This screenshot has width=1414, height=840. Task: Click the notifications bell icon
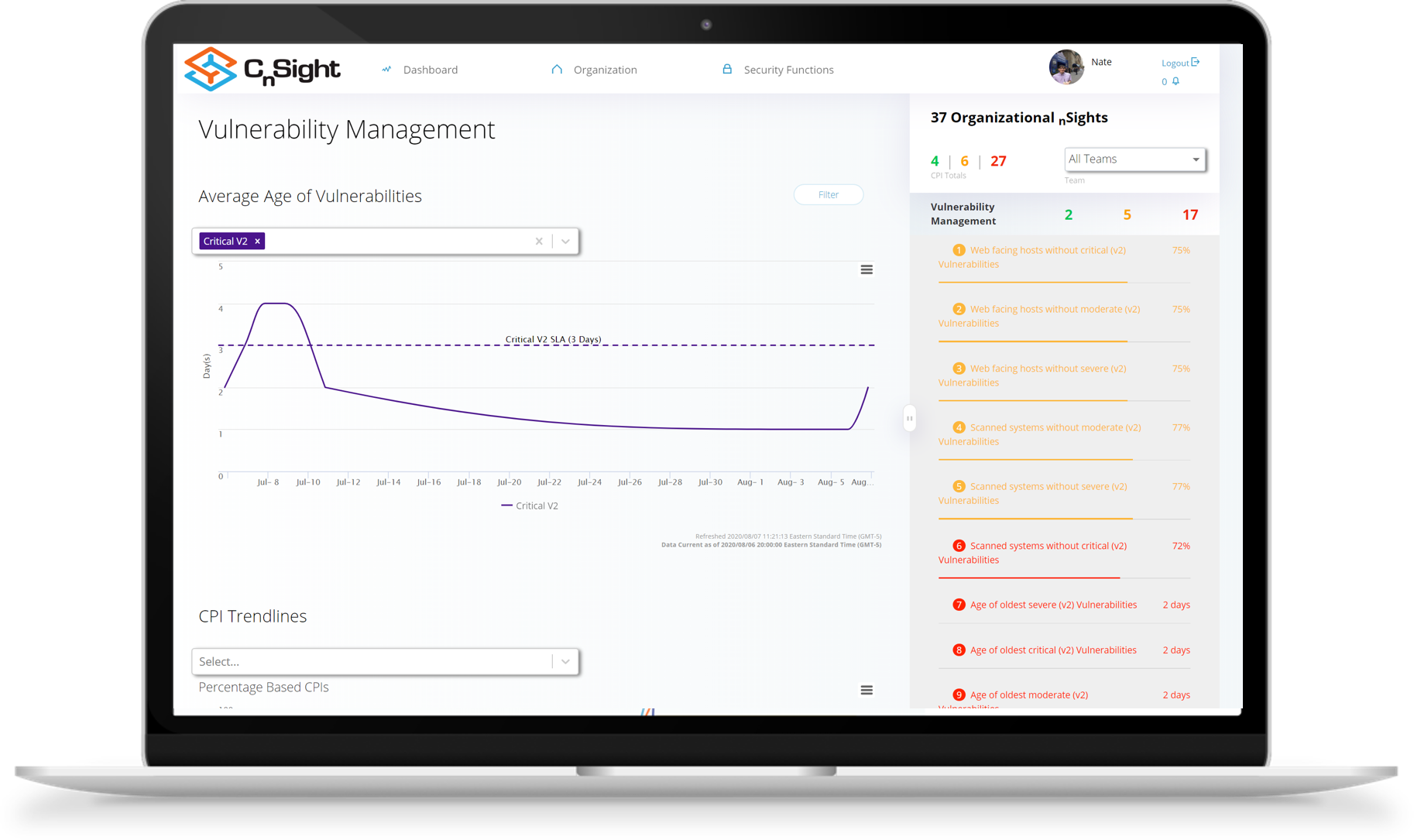coord(1175,81)
